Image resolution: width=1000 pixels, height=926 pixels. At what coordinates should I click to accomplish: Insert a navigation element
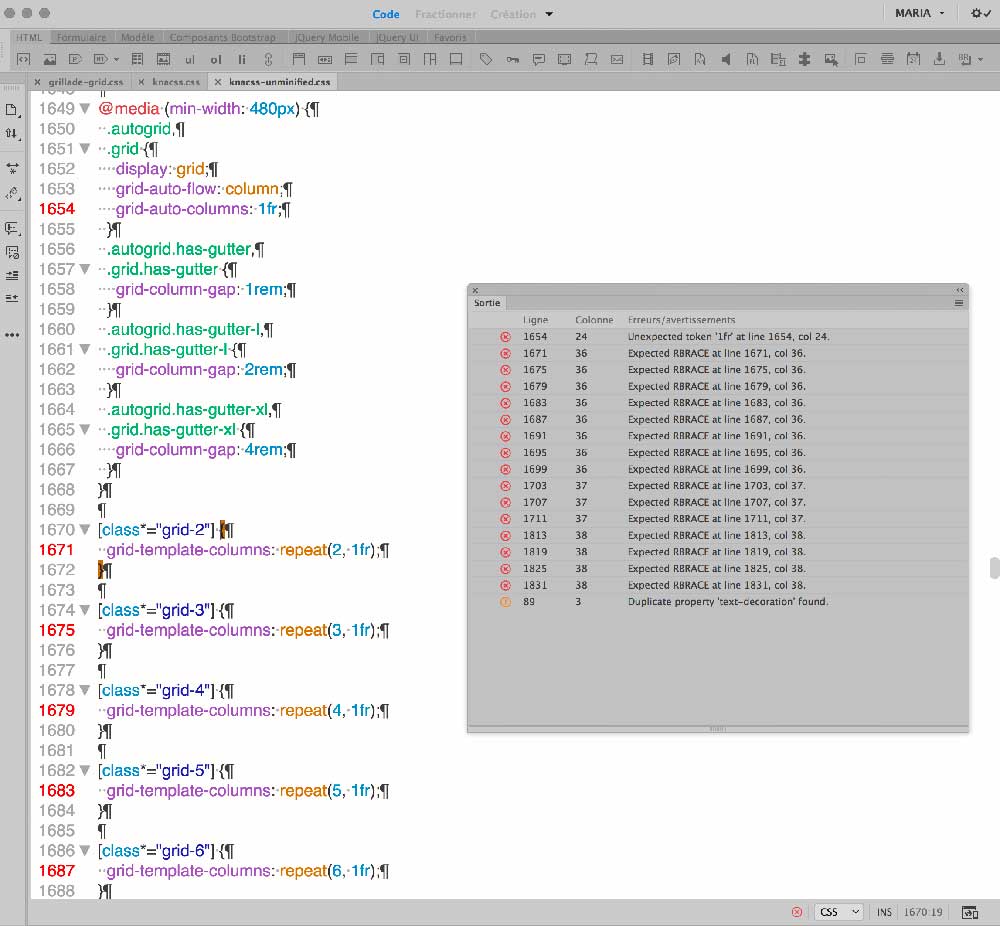tap(325, 59)
